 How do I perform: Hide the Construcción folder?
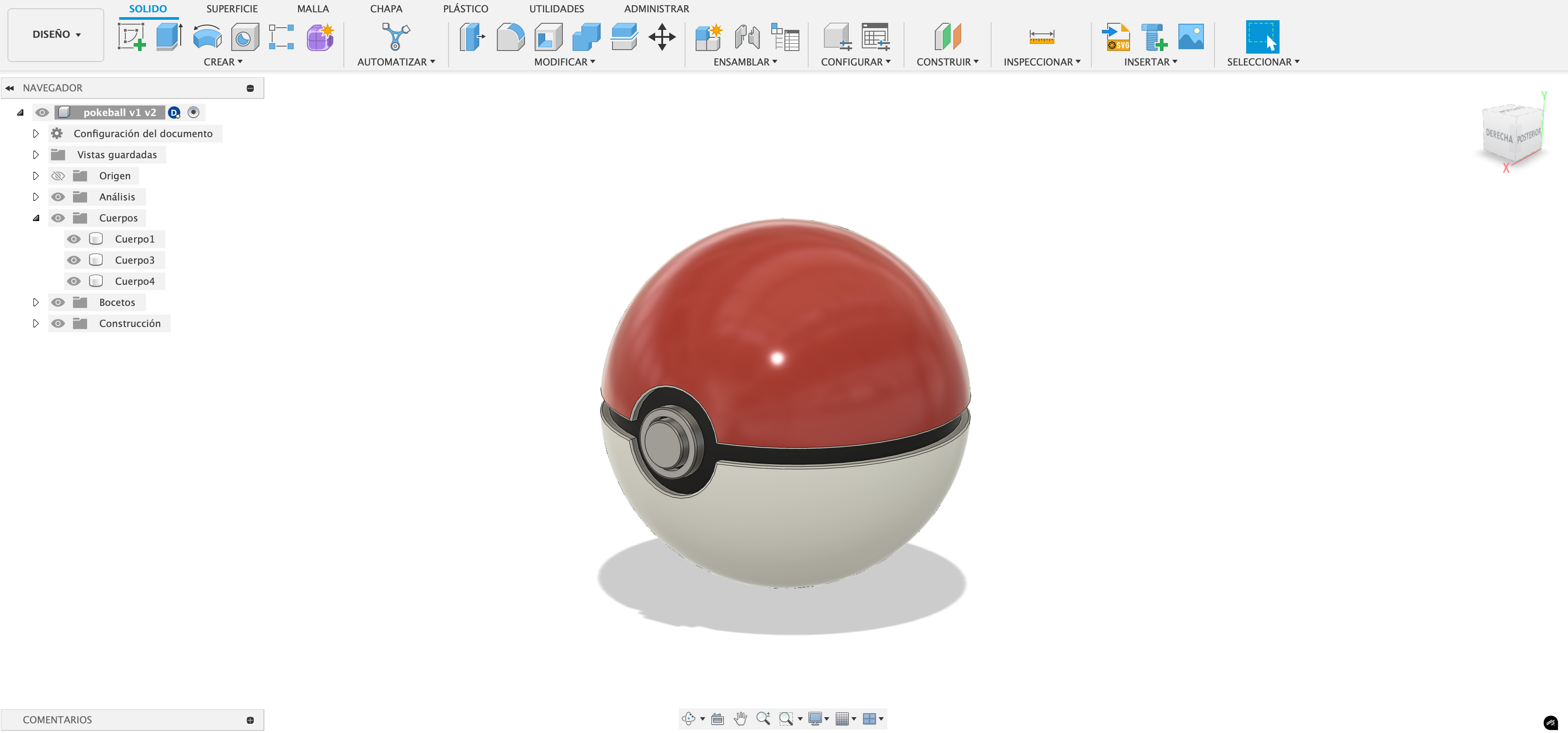(x=58, y=323)
